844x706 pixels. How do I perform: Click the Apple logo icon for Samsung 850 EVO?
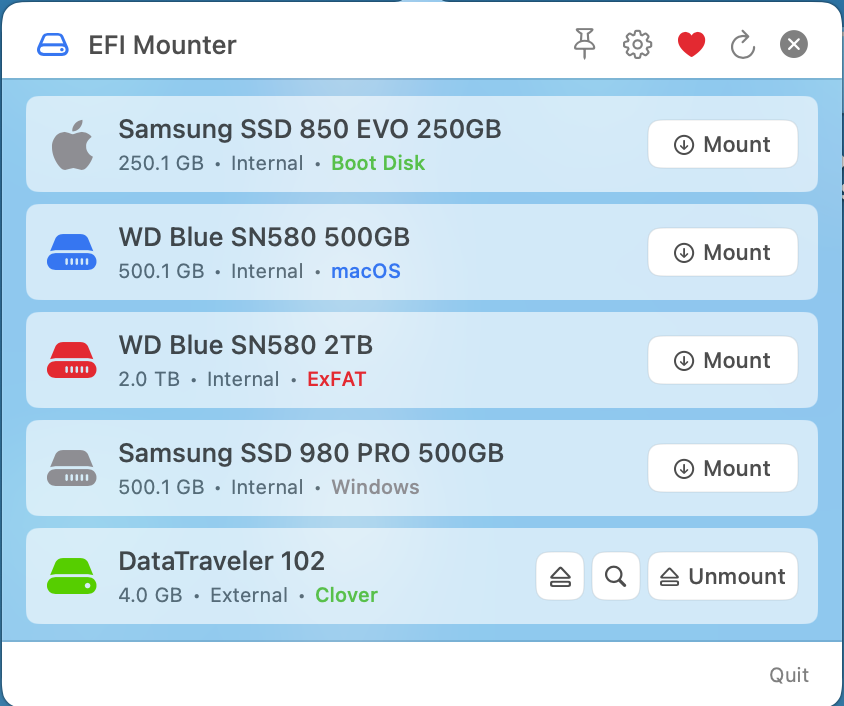coord(72,145)
